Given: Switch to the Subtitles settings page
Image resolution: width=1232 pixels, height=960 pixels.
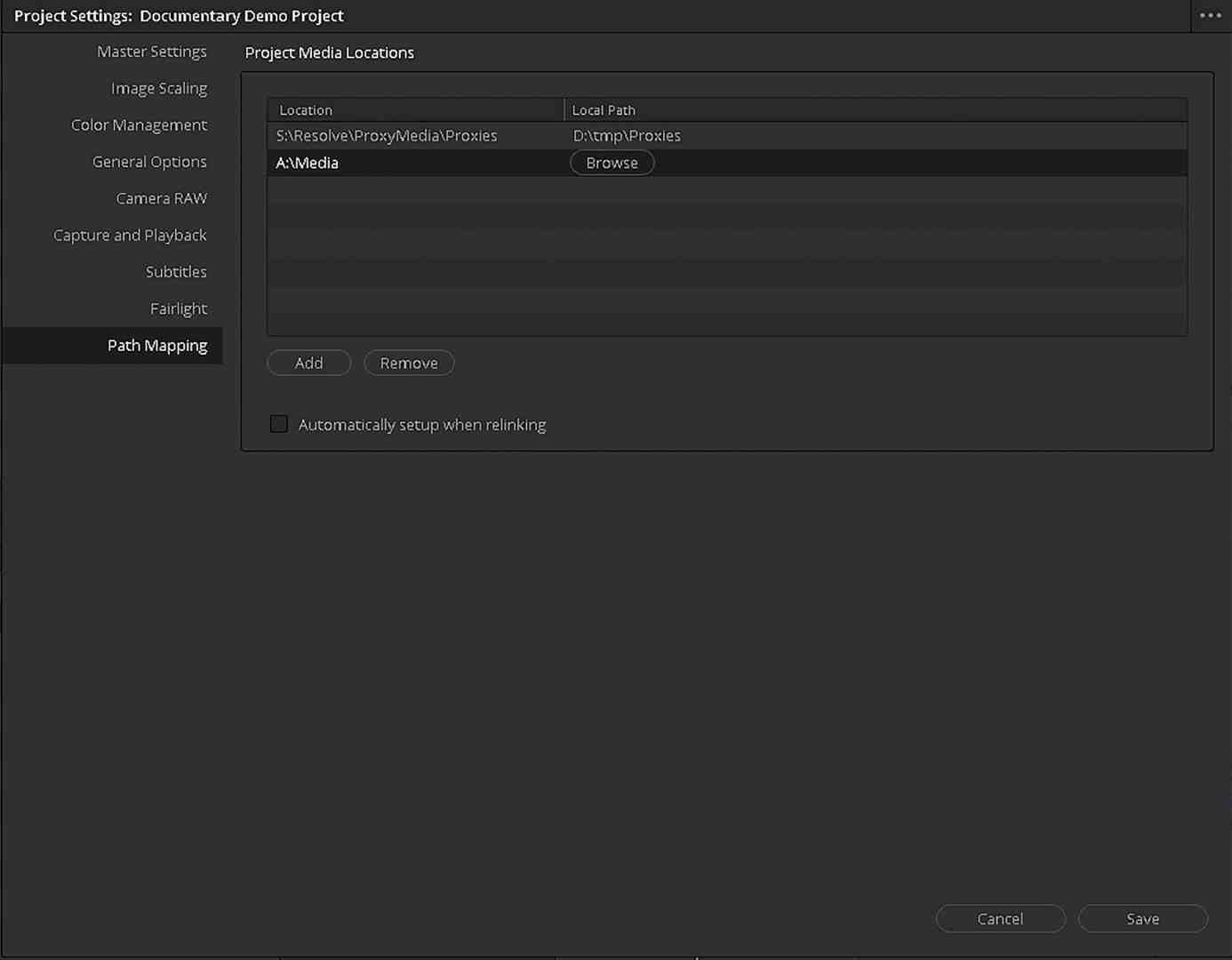Looking at the screenshot, I should tap(176, 271).
